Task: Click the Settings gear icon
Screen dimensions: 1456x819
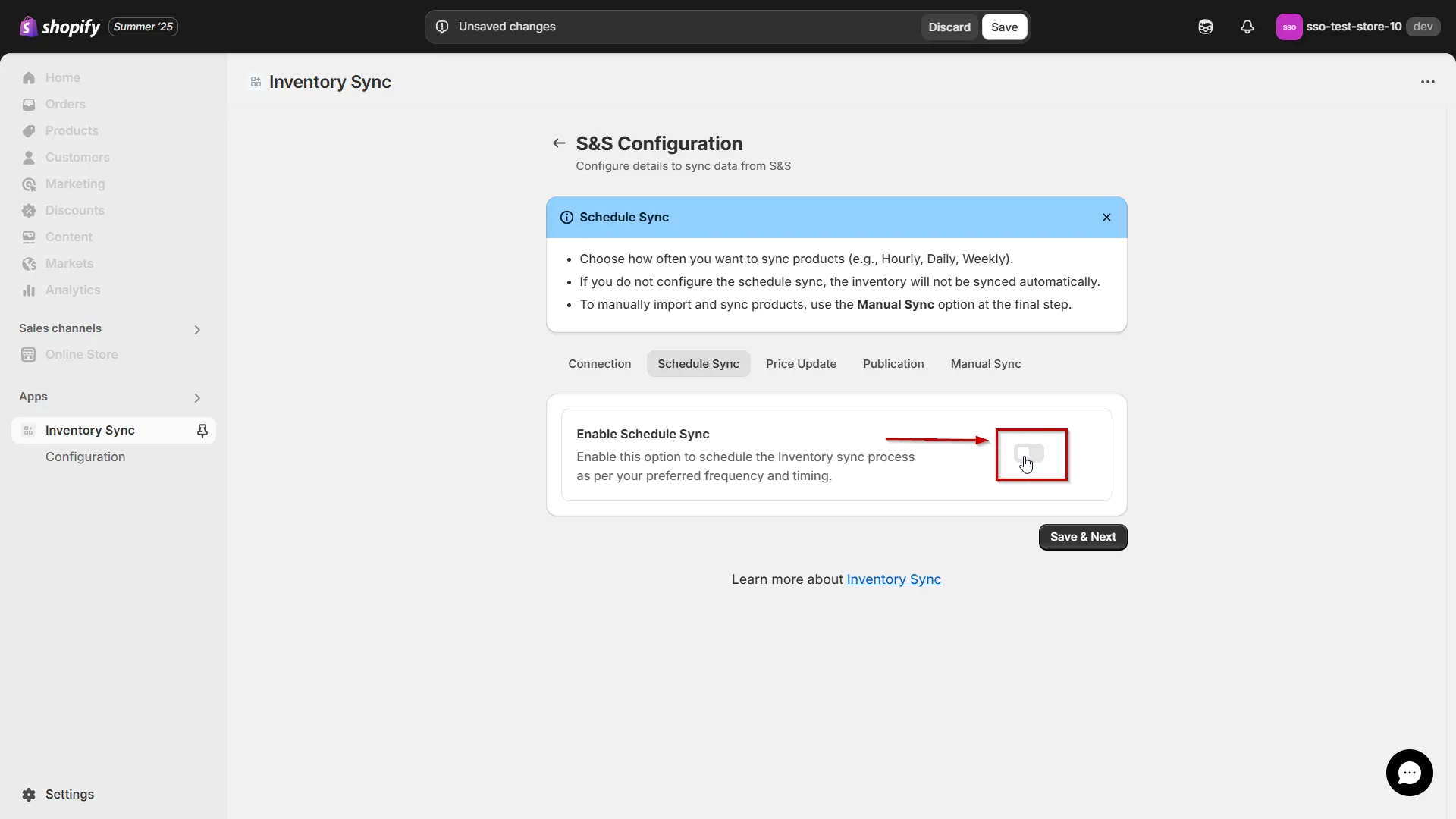Action: 29,795
